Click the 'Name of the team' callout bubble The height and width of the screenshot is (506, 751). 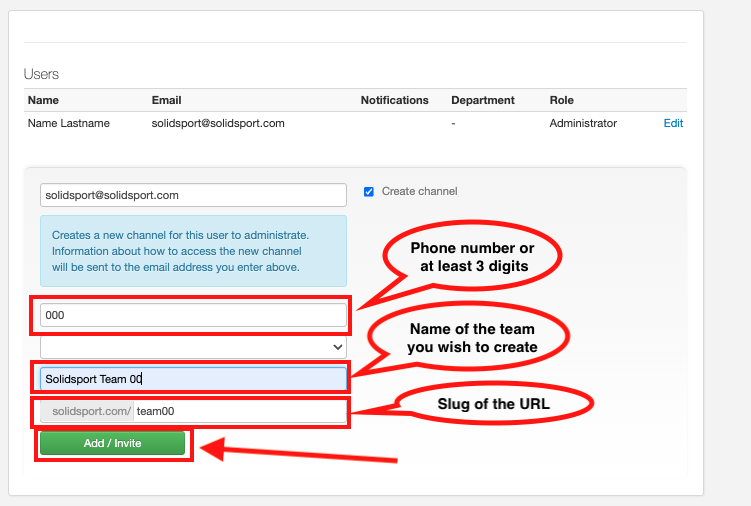(470, 338)
